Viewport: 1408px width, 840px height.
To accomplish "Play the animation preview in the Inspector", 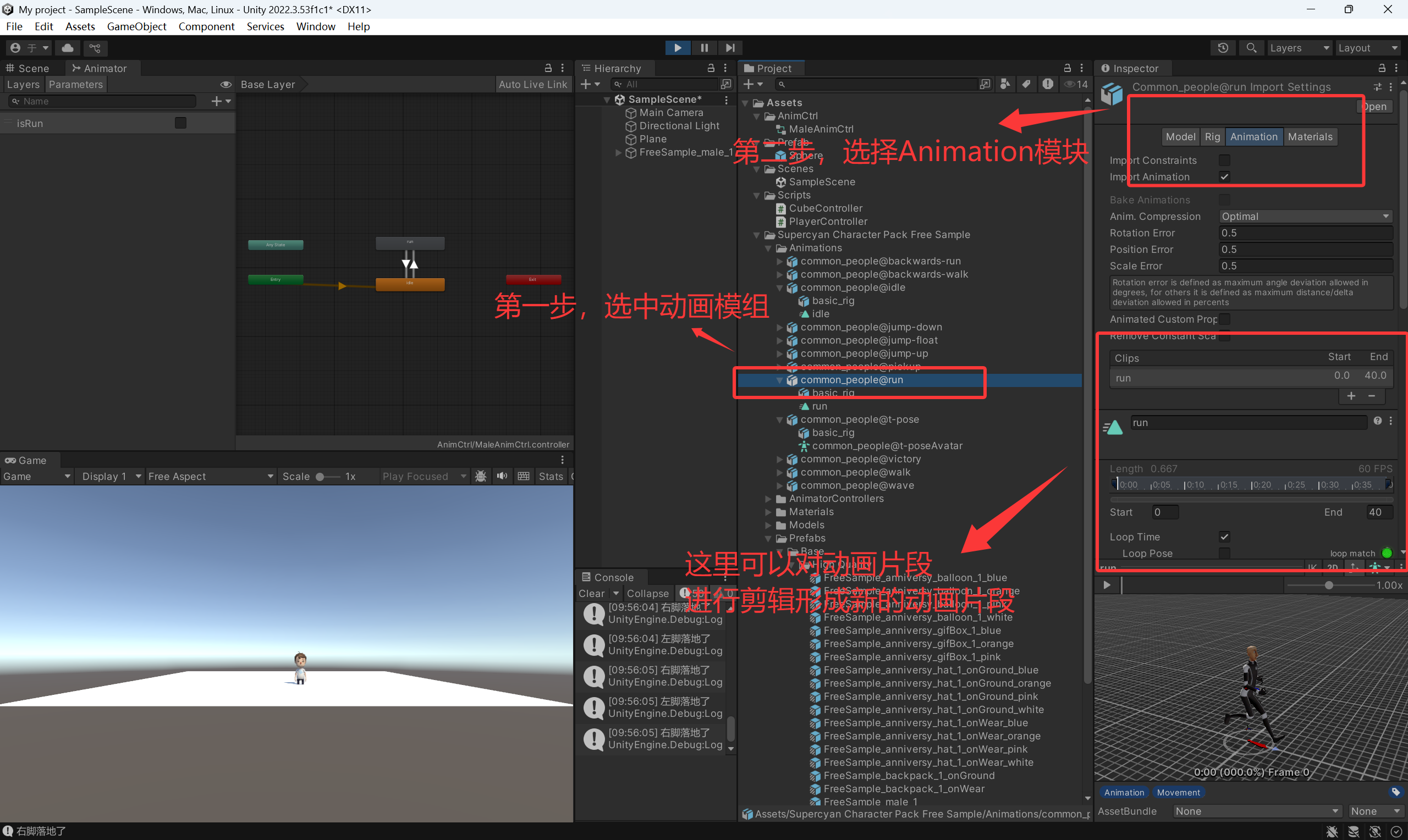I will (1107, 585).
